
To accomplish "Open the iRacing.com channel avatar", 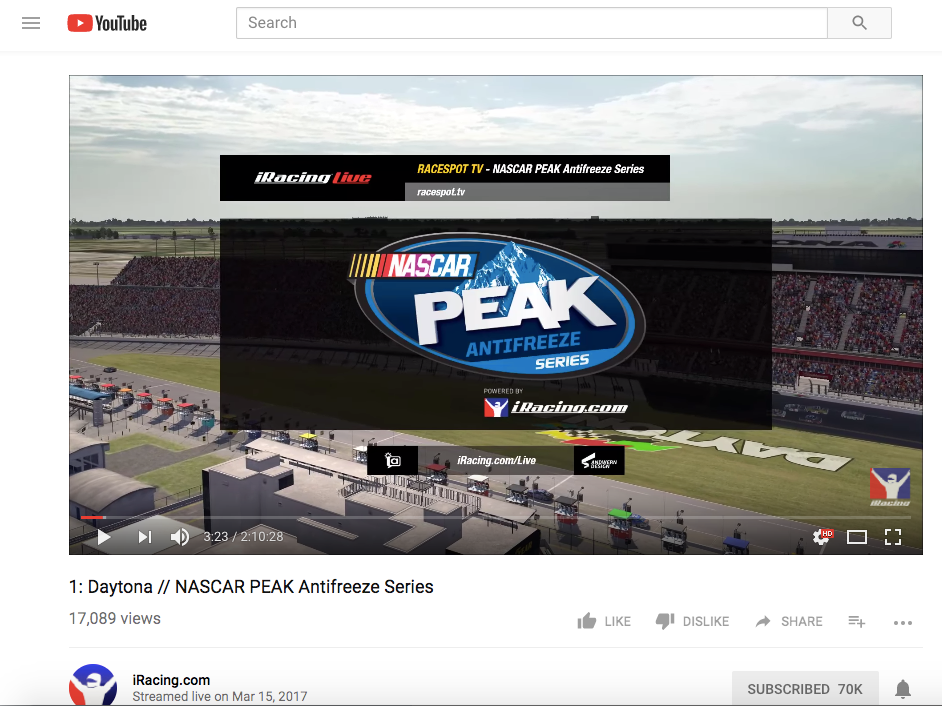I will [x=93, y=685].
